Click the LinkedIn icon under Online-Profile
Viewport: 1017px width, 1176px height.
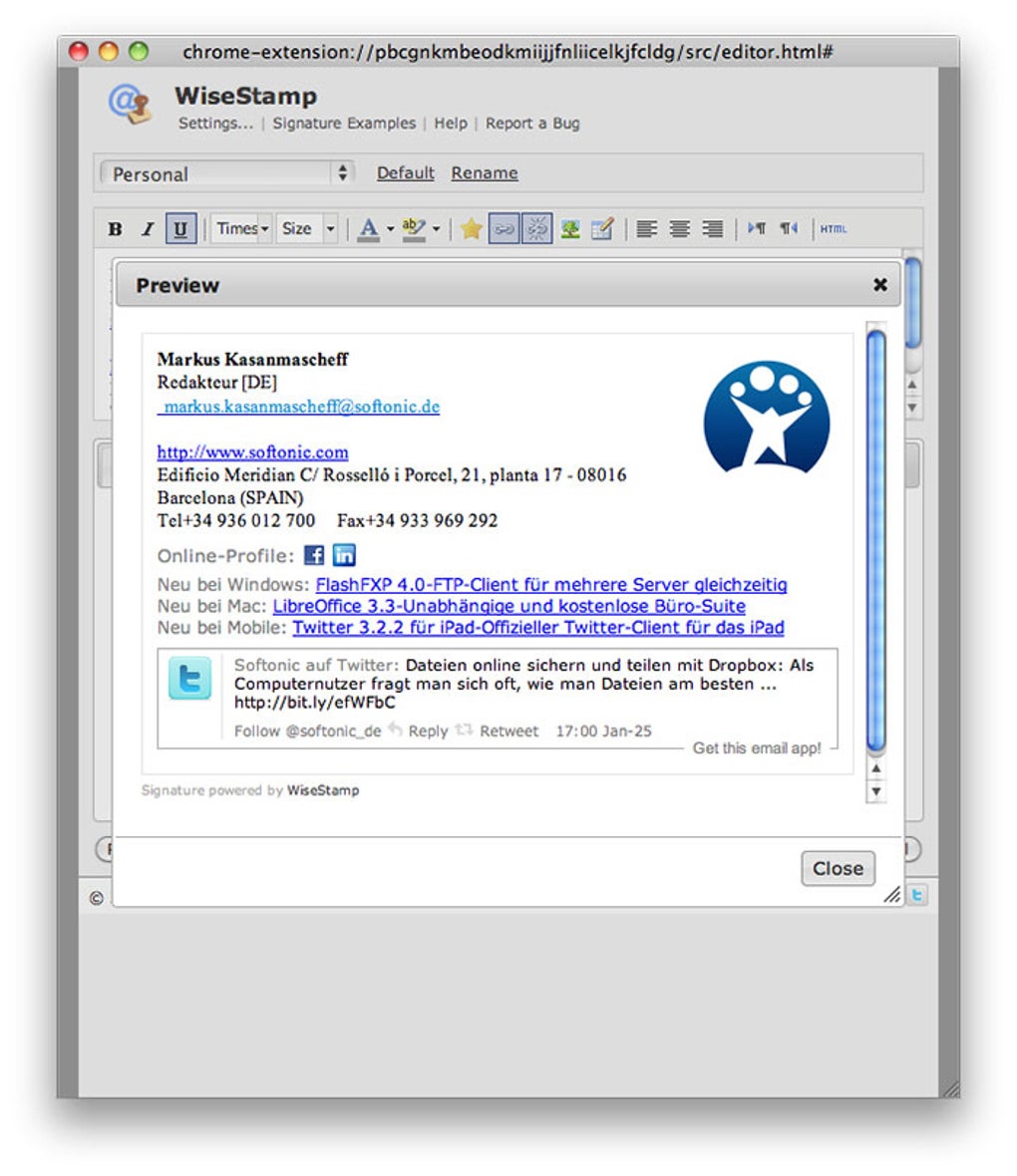[x=343, y=555]
